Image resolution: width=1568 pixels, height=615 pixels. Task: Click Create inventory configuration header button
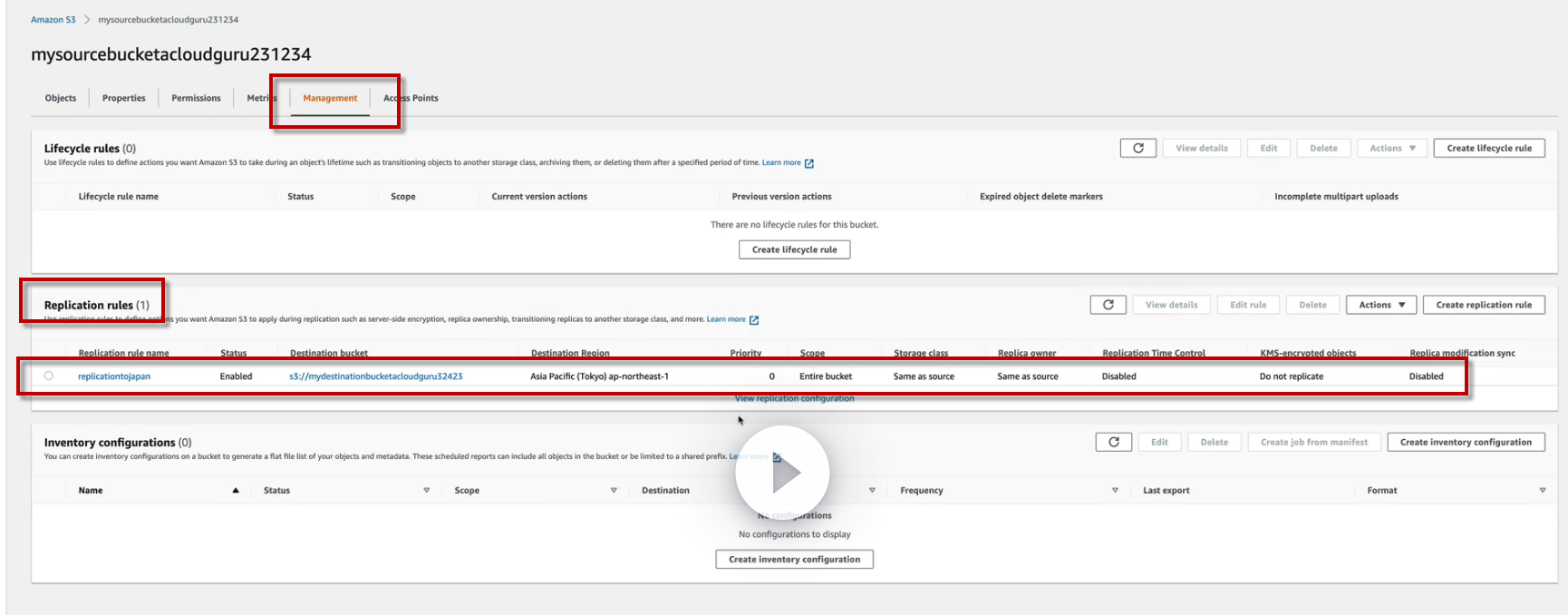(1466, 442)
